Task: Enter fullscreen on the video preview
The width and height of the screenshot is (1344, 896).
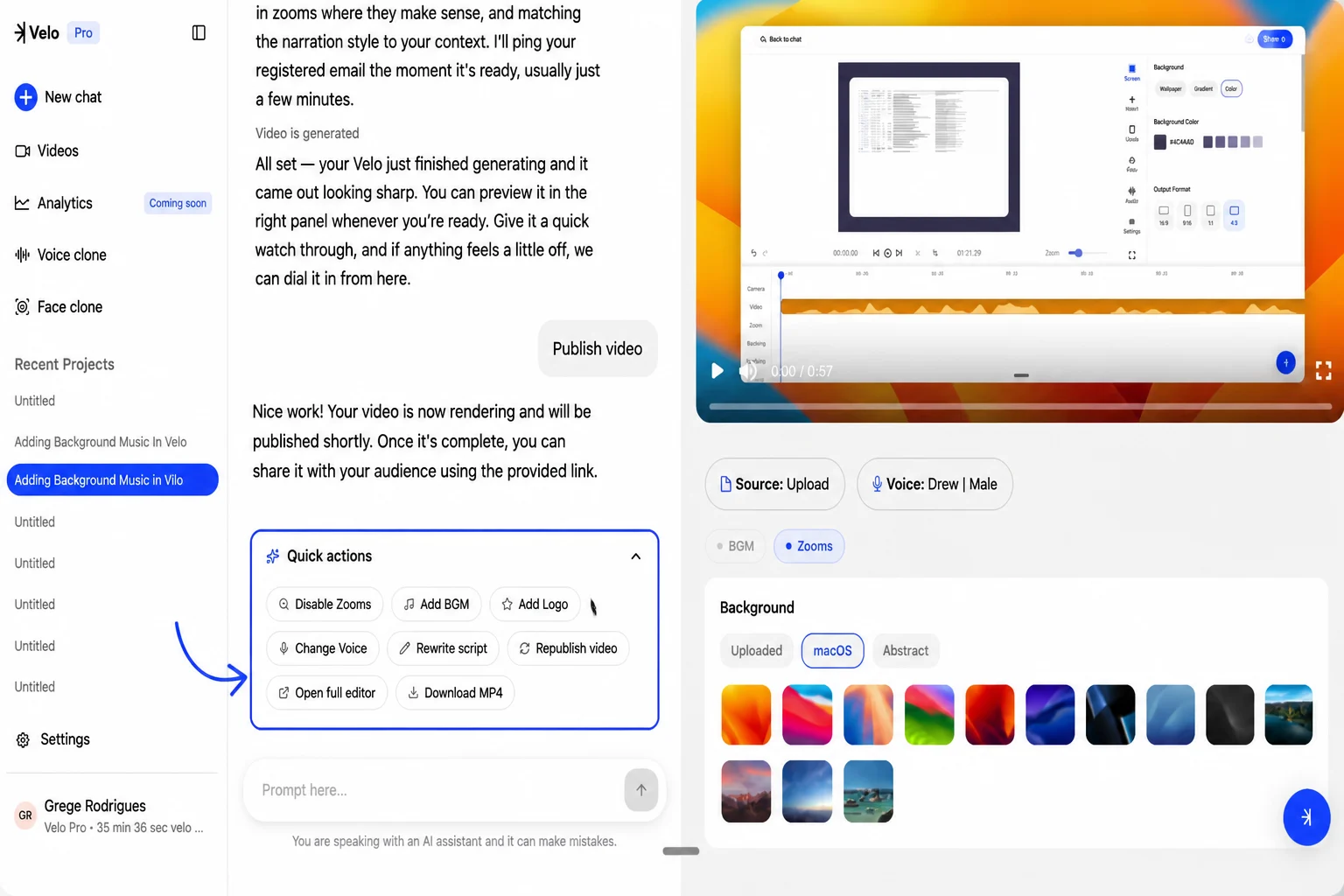Action: tap(1324, 371)
